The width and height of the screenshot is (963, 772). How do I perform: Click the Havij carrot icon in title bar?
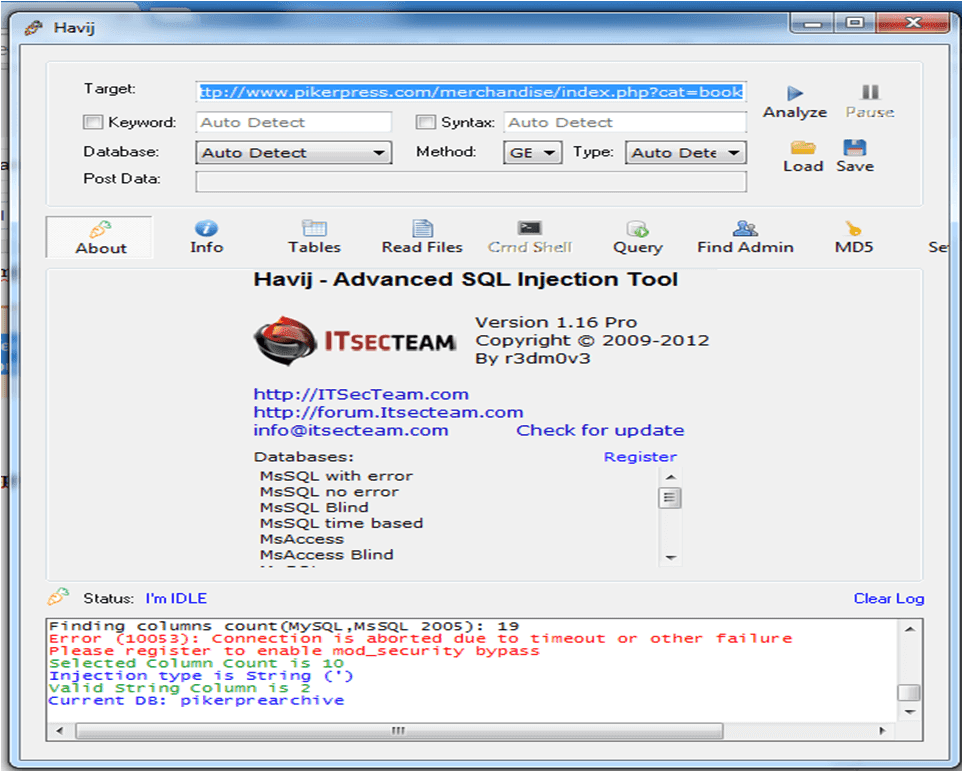34,28
